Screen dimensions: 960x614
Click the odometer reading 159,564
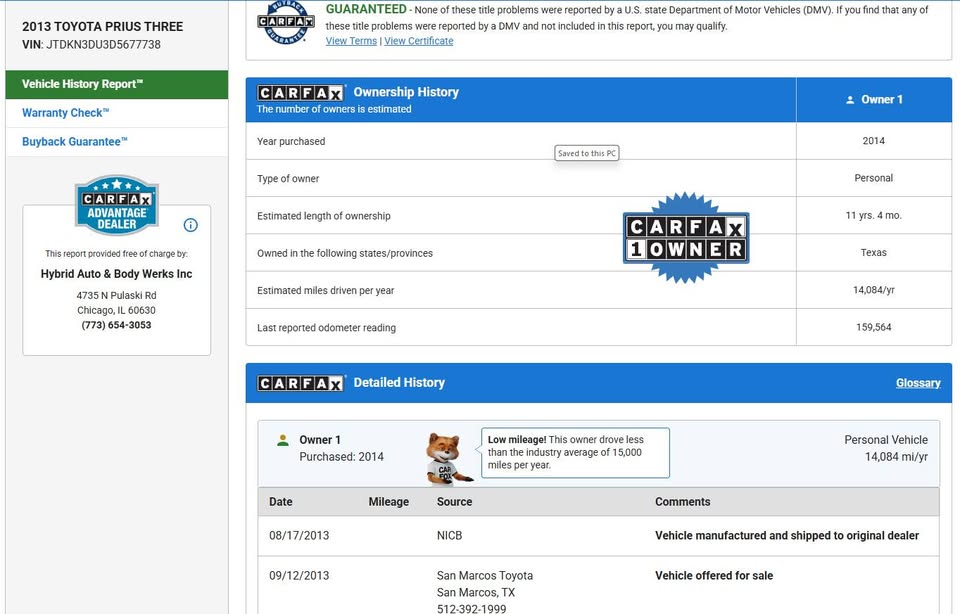click(874, 328)
